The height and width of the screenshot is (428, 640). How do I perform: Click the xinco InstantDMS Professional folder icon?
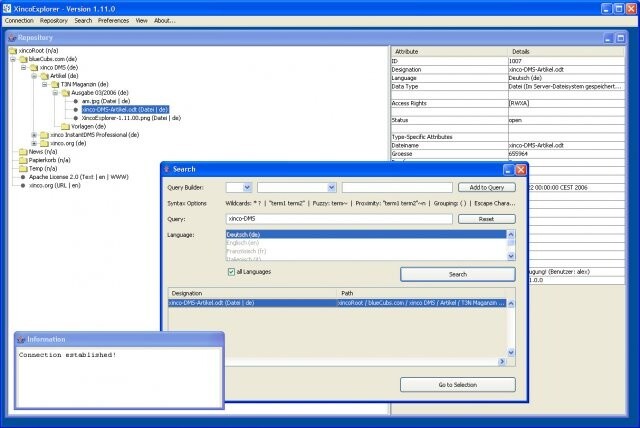45,135
